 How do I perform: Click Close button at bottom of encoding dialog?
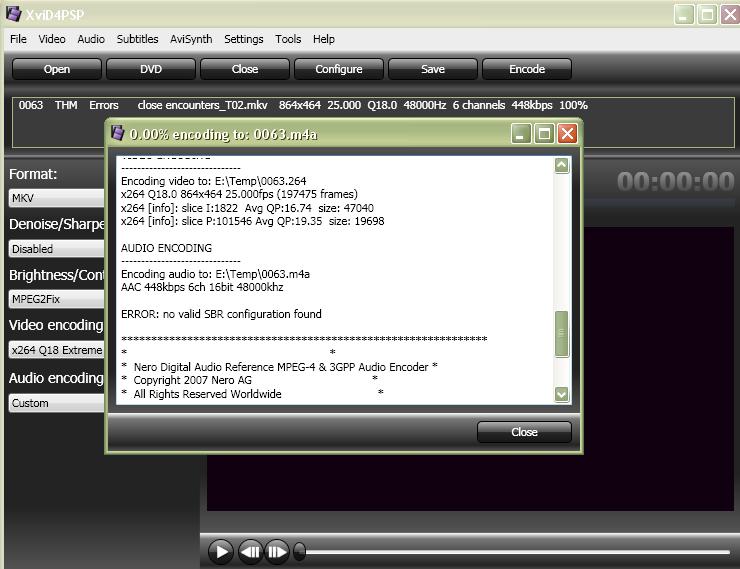point(524,432)
